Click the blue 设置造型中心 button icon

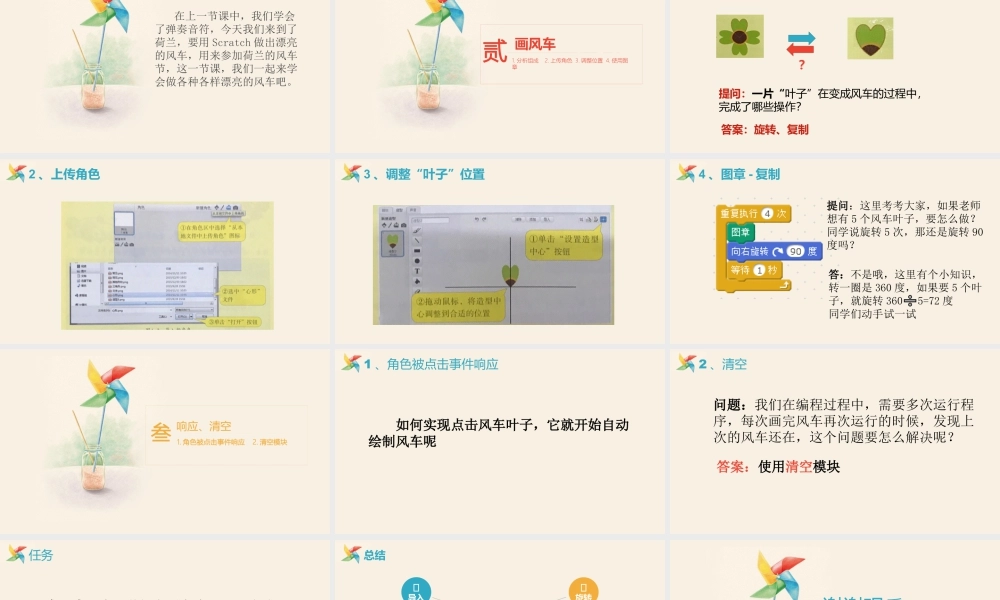click(x=604, y=220)
